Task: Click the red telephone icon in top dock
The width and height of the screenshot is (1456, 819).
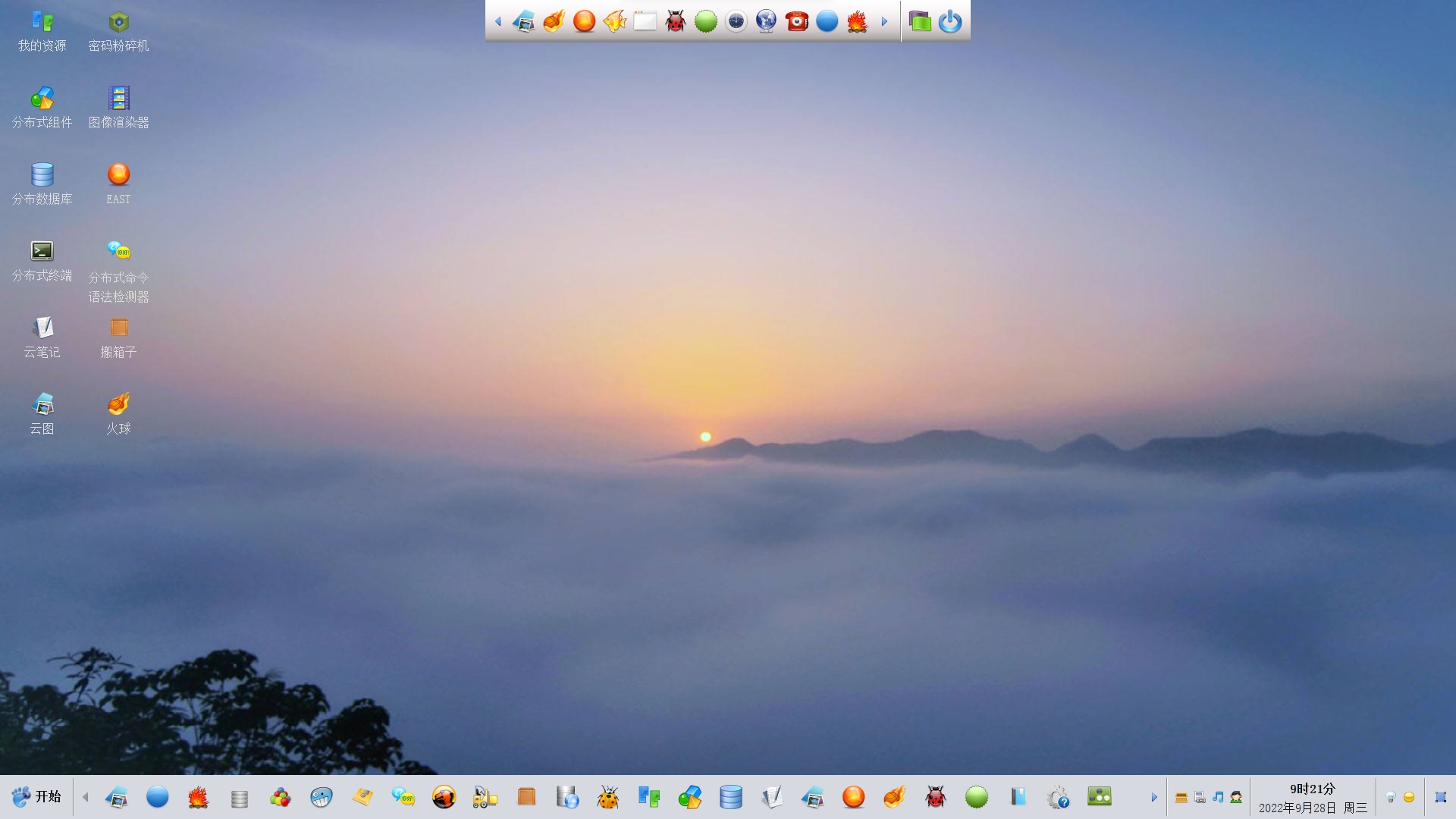Action: [796, 21]
